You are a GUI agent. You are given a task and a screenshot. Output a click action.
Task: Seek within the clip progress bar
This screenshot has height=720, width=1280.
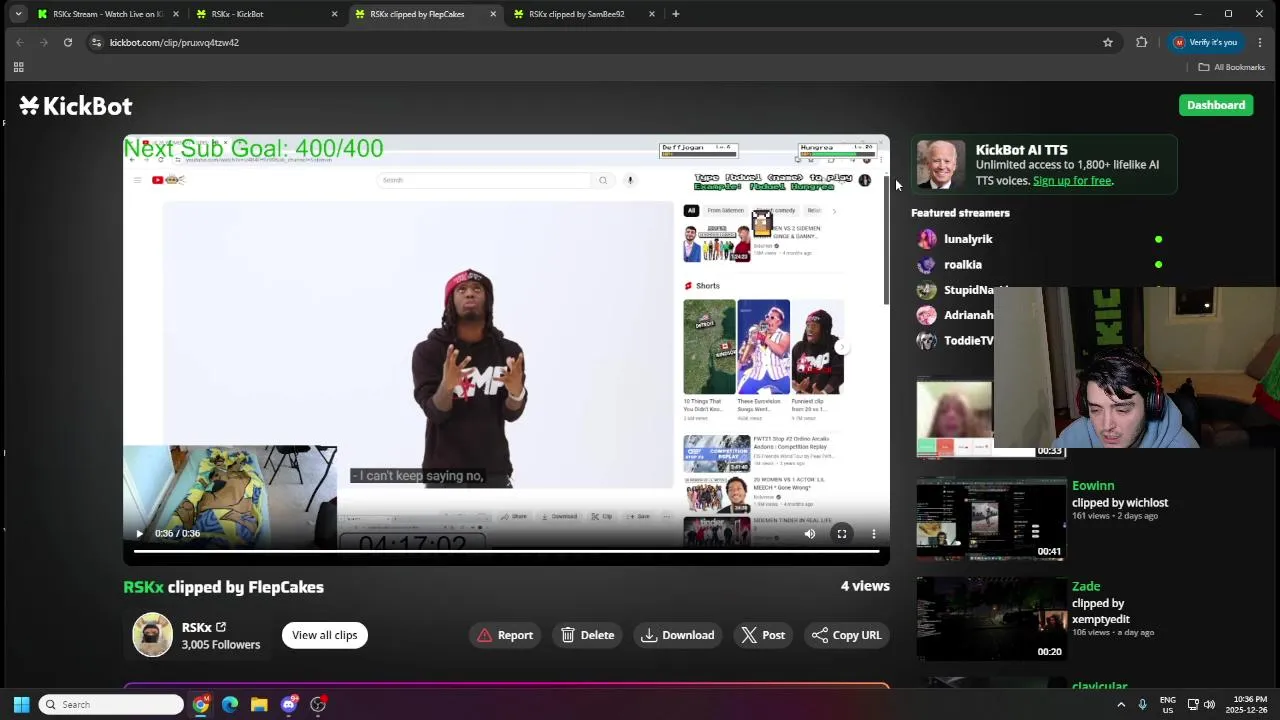(x=506, y=551)
